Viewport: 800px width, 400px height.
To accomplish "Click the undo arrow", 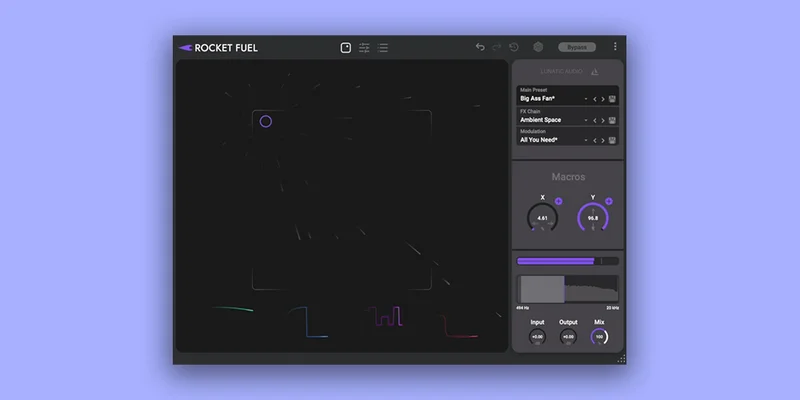I will click(480, 47).
